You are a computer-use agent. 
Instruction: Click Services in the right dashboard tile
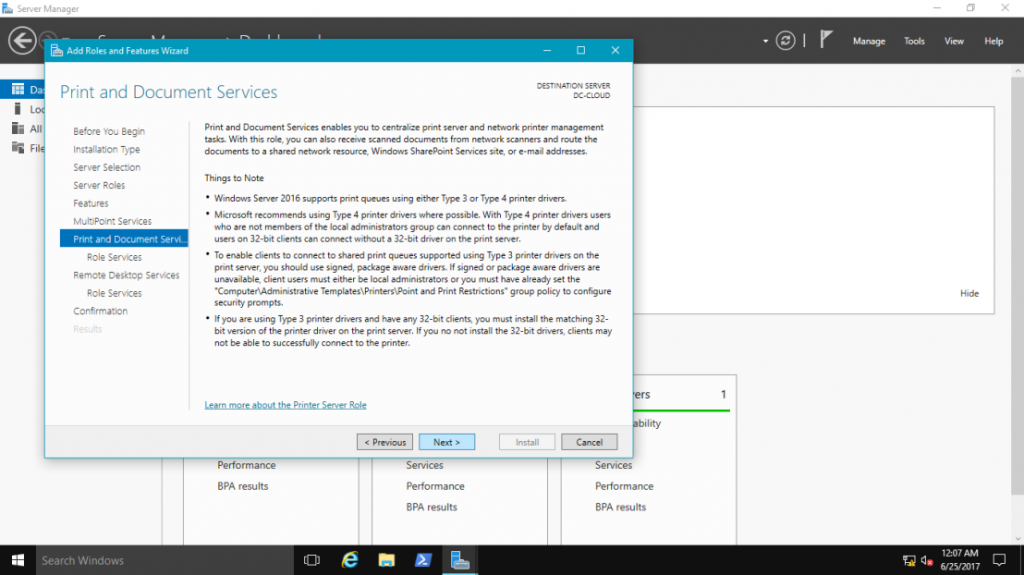(613, 465)
